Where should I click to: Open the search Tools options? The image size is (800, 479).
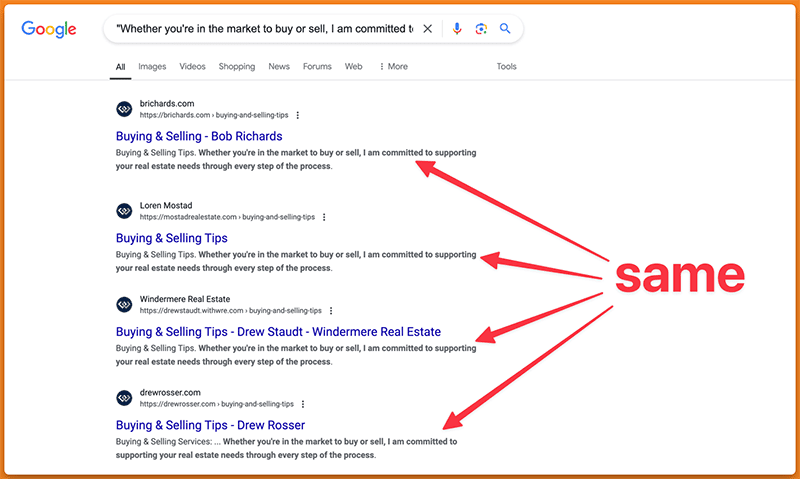click(507, 66)
